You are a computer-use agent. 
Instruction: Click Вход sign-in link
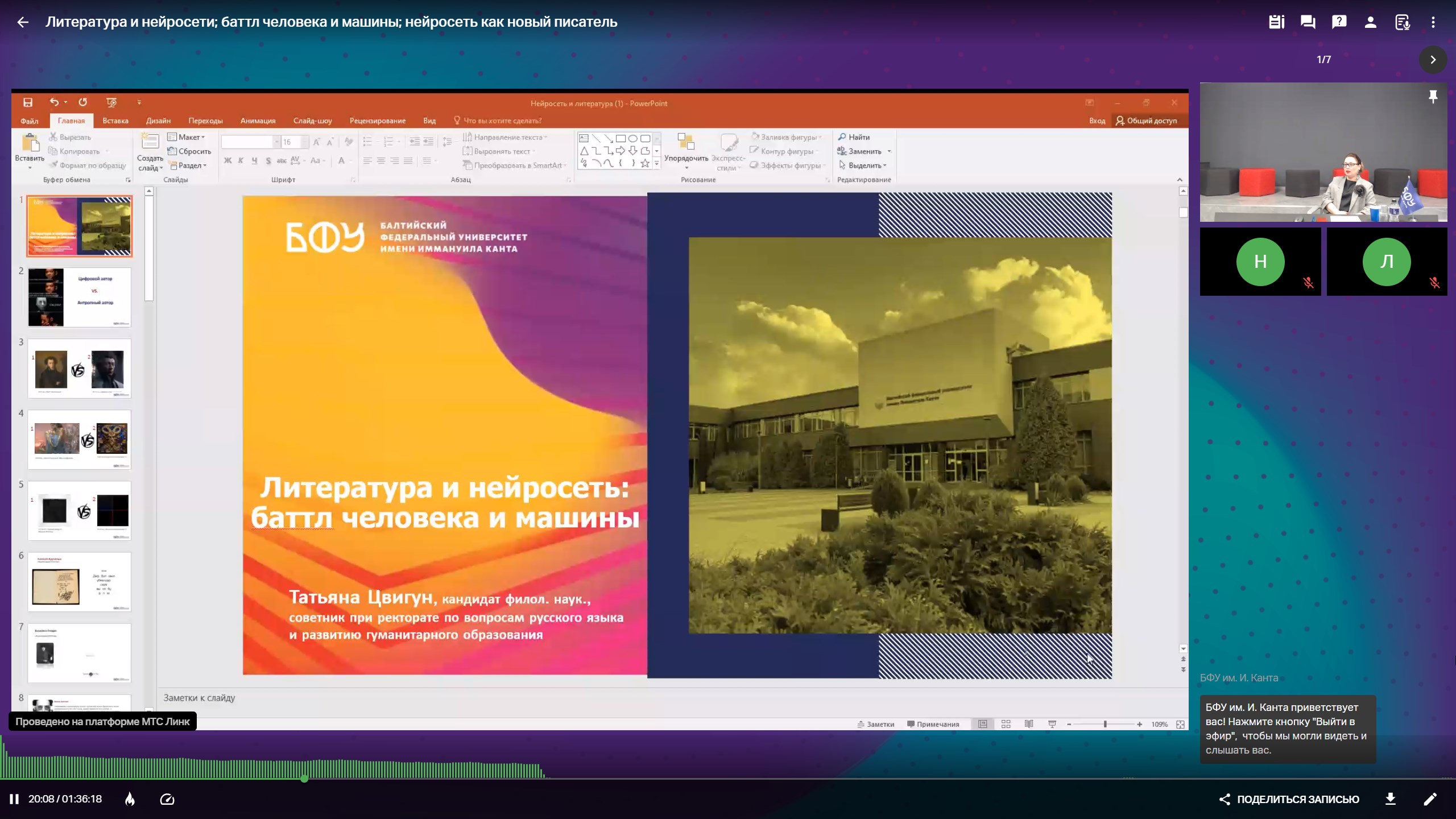click(1097, 121)
